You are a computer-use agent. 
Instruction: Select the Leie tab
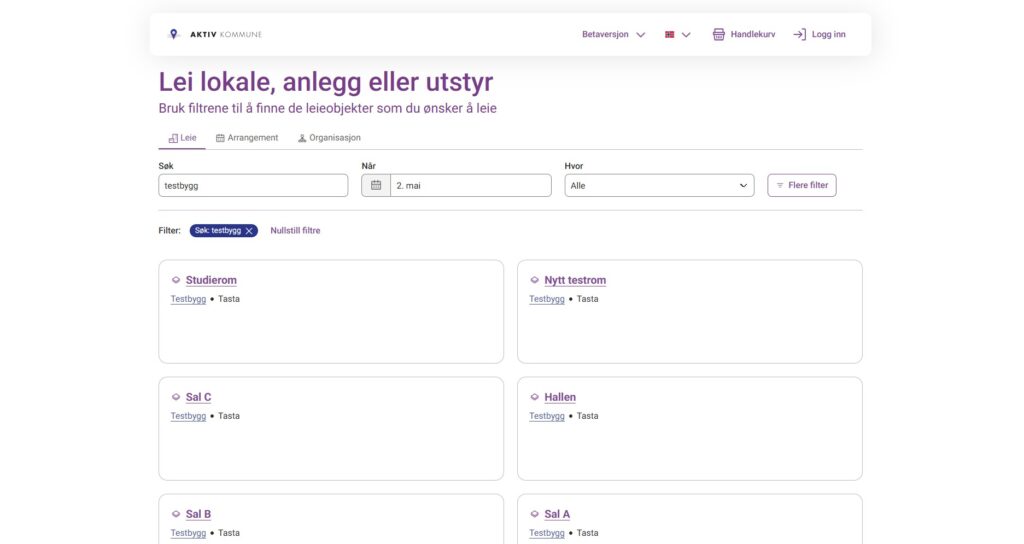pos(182,138)
